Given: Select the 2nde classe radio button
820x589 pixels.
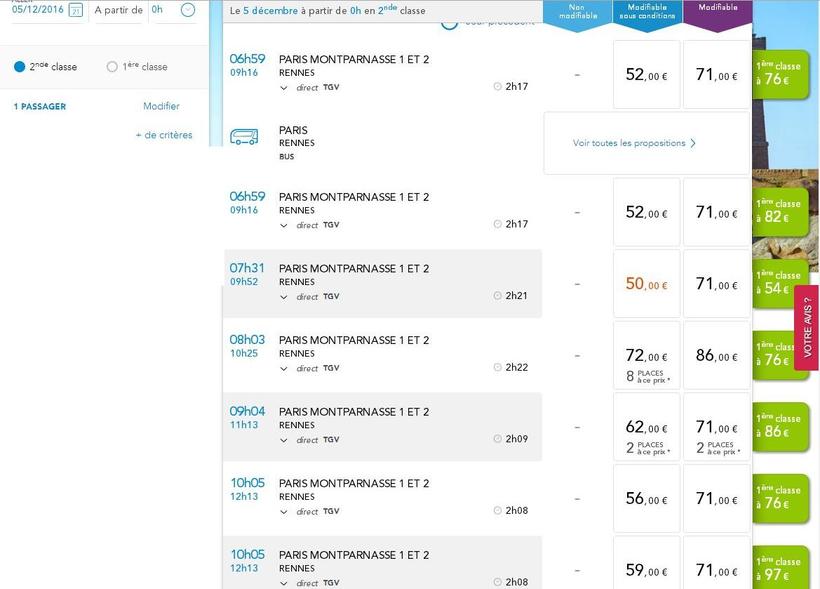Looking at the screenshot, I should coord(19,67).
